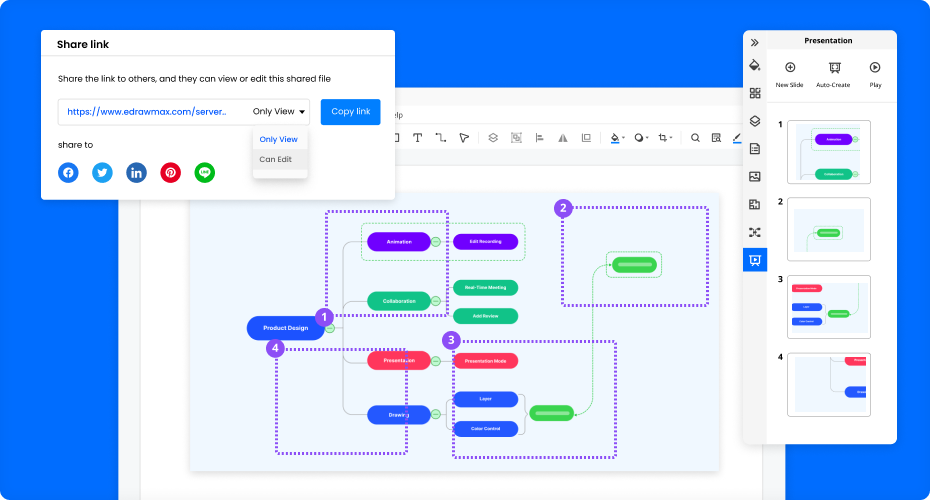The width and height of the screenshot is (930, 500).
Task: Open the Only View permission dropdown
Action: (x=280, y=112)
